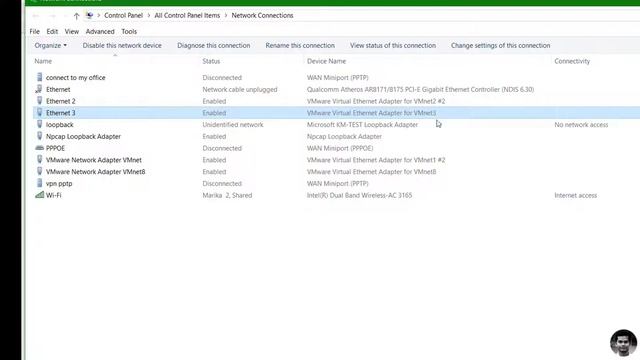The image size is (640, 360).
Task: Select the "connect to my office" name
Action: coord(76,78)
